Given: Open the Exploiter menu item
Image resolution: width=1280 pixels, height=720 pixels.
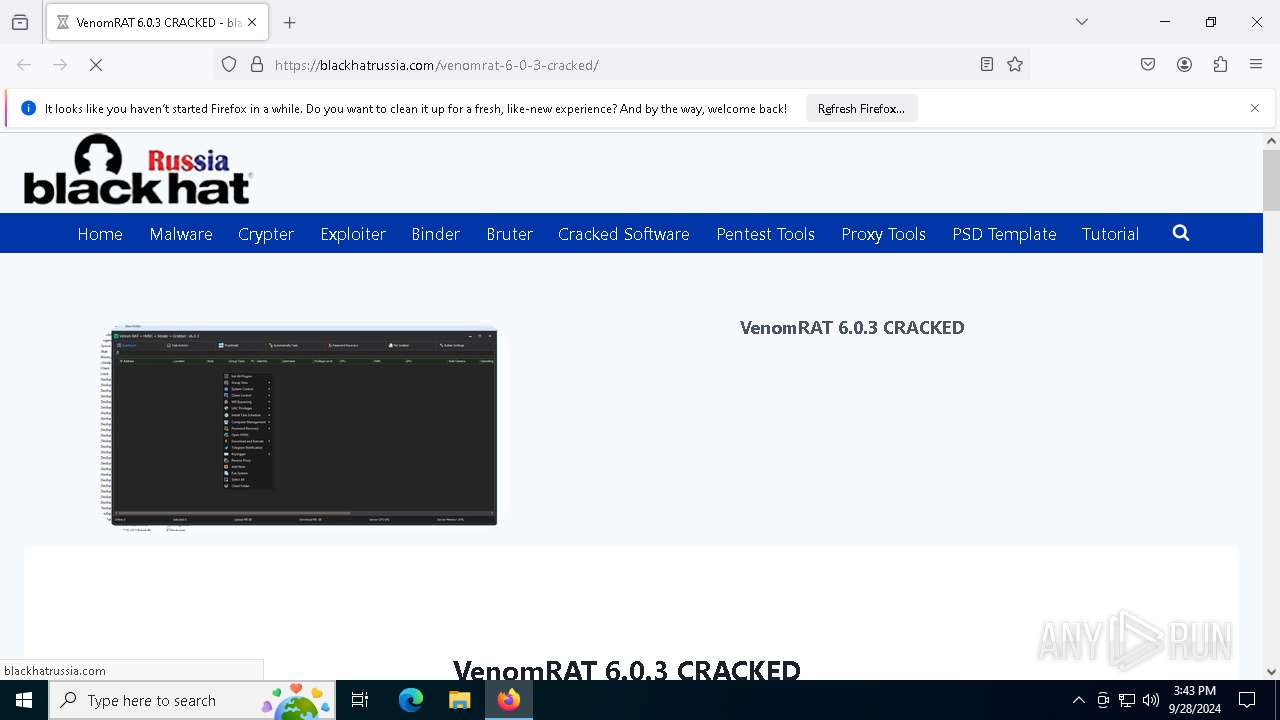Looking at the screenshot, I should (x=353, y=234).
